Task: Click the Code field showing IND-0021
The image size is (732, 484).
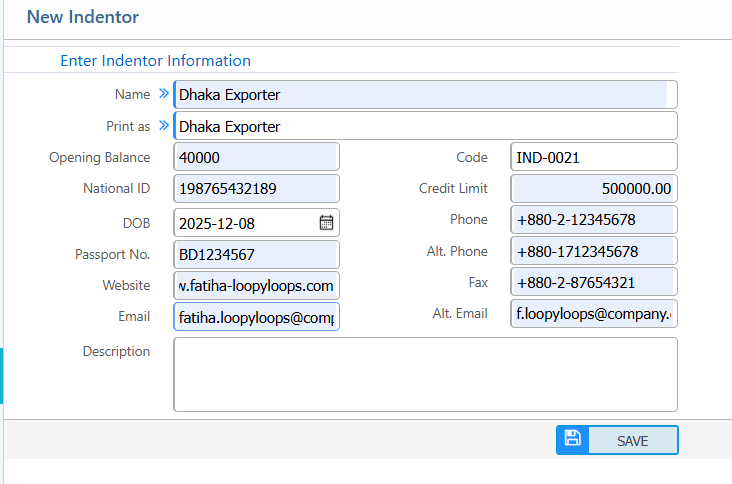Action: tap(593, 157)
